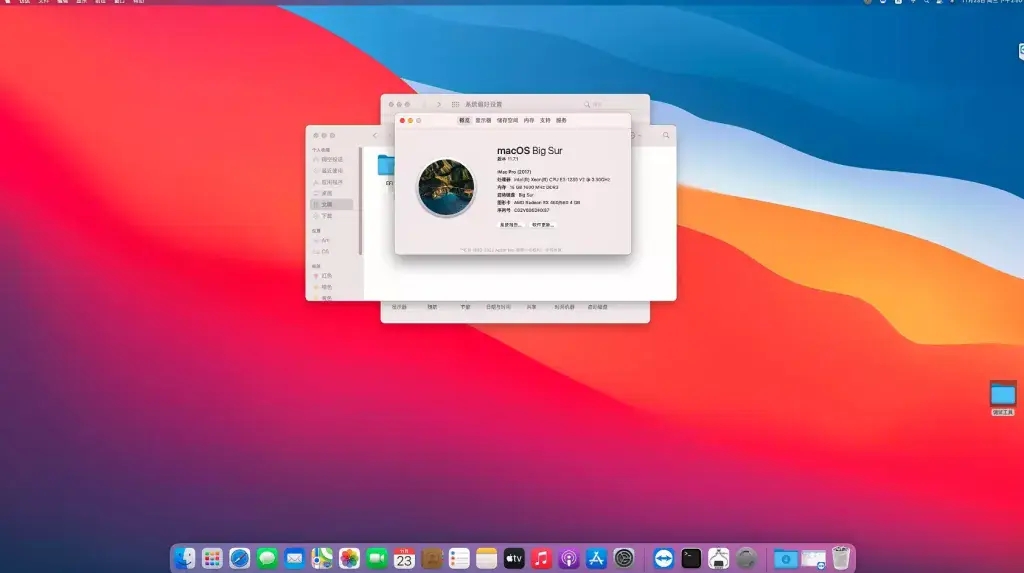Select 隔空投送 in Finder sidebar
Viewport: 1024px width, 573px height.
332,159
